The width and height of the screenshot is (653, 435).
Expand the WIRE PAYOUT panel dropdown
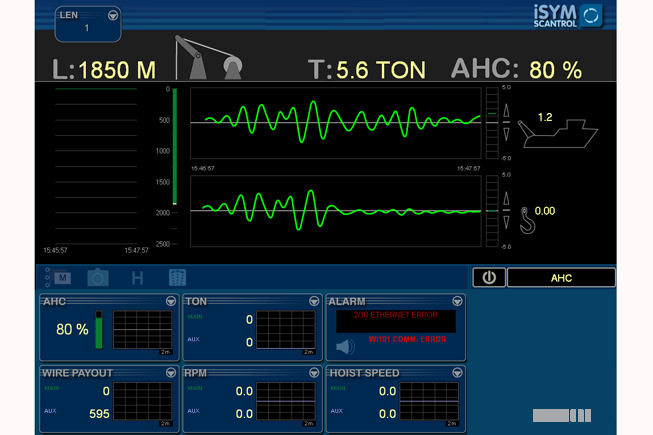171,373
